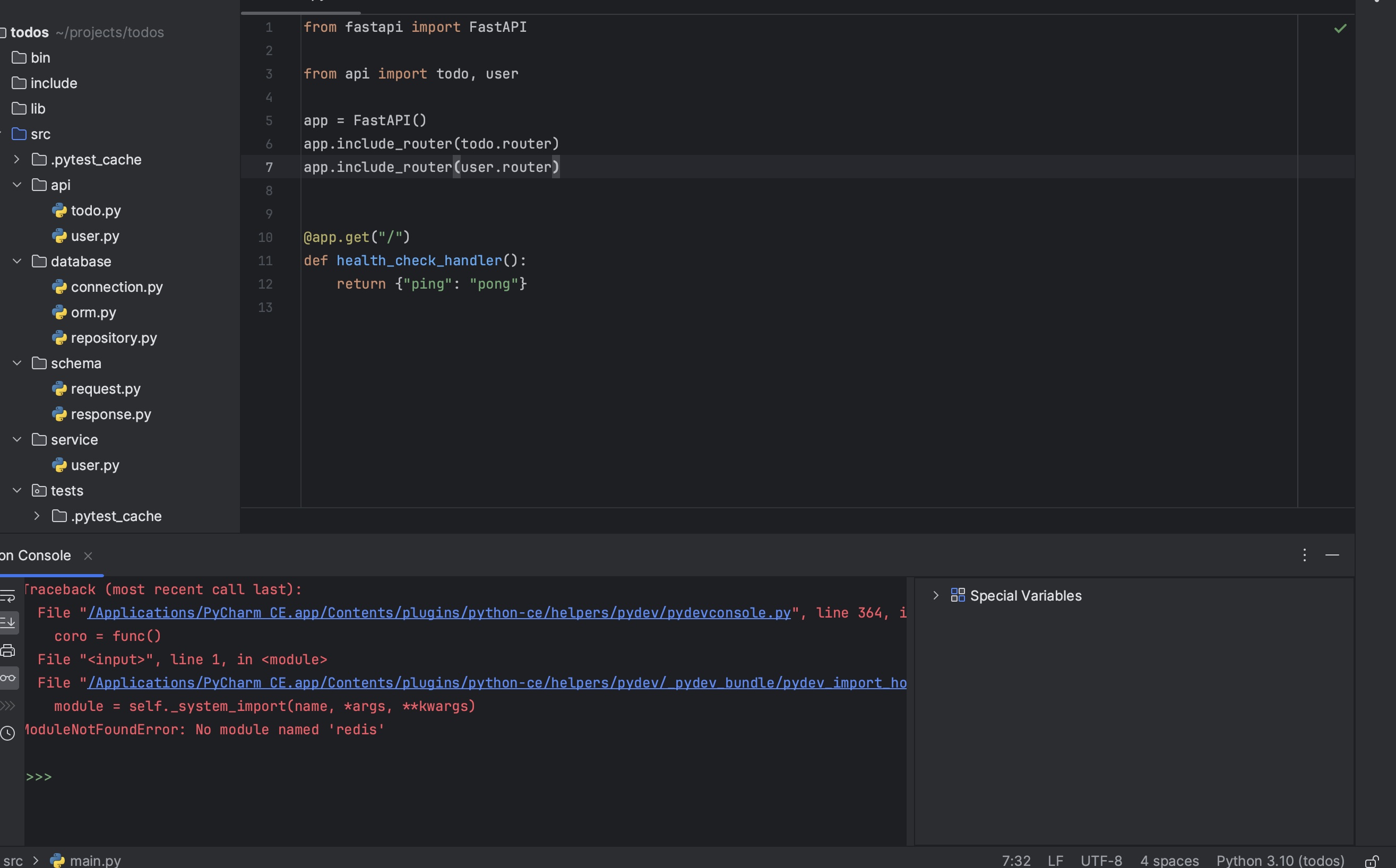Viewport: 1396px width, 868px height.
Task: Collapse the database folder chevron
Action: [x=16, y=261]
